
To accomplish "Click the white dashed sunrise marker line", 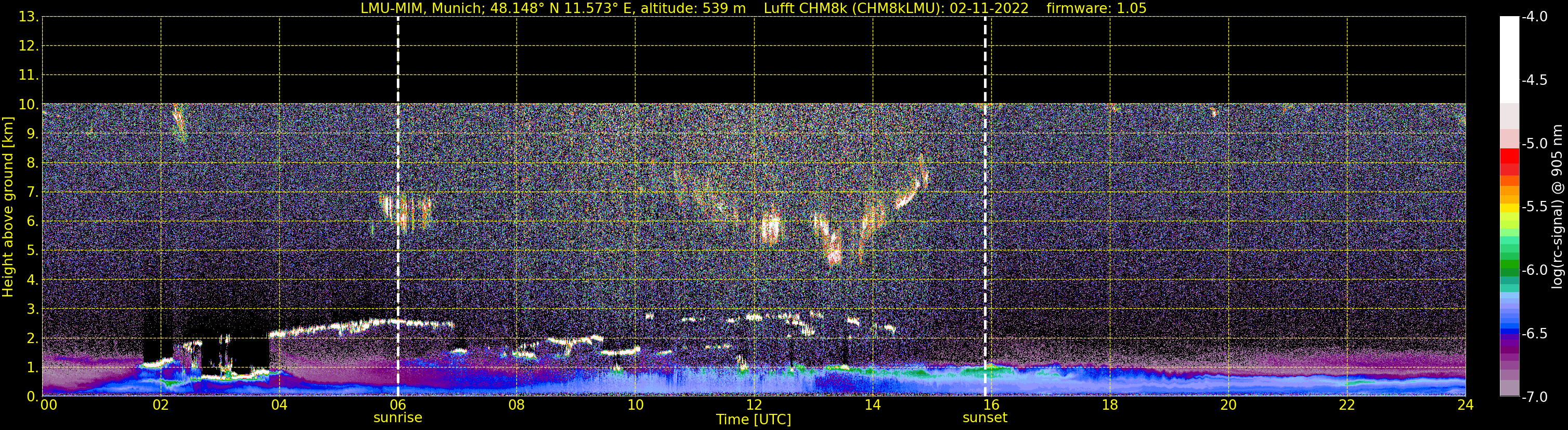I will [398, 207].
